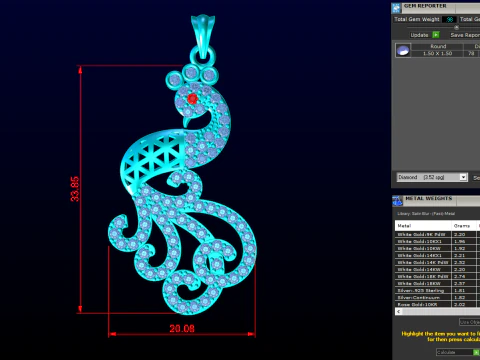Image resolution: width=480 pixels, height=360 pixels.
Task: Select the Silver .925 Sterling row
Action: (436, 290)
